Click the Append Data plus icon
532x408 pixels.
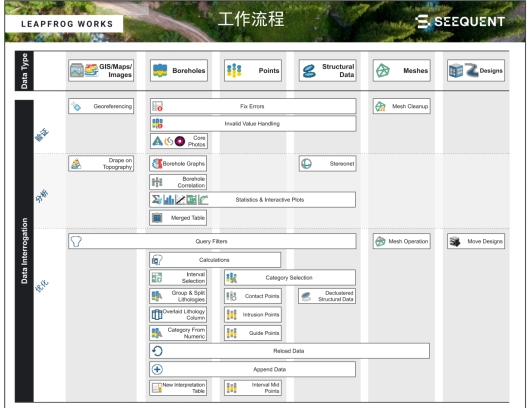(x=157, y=369)
